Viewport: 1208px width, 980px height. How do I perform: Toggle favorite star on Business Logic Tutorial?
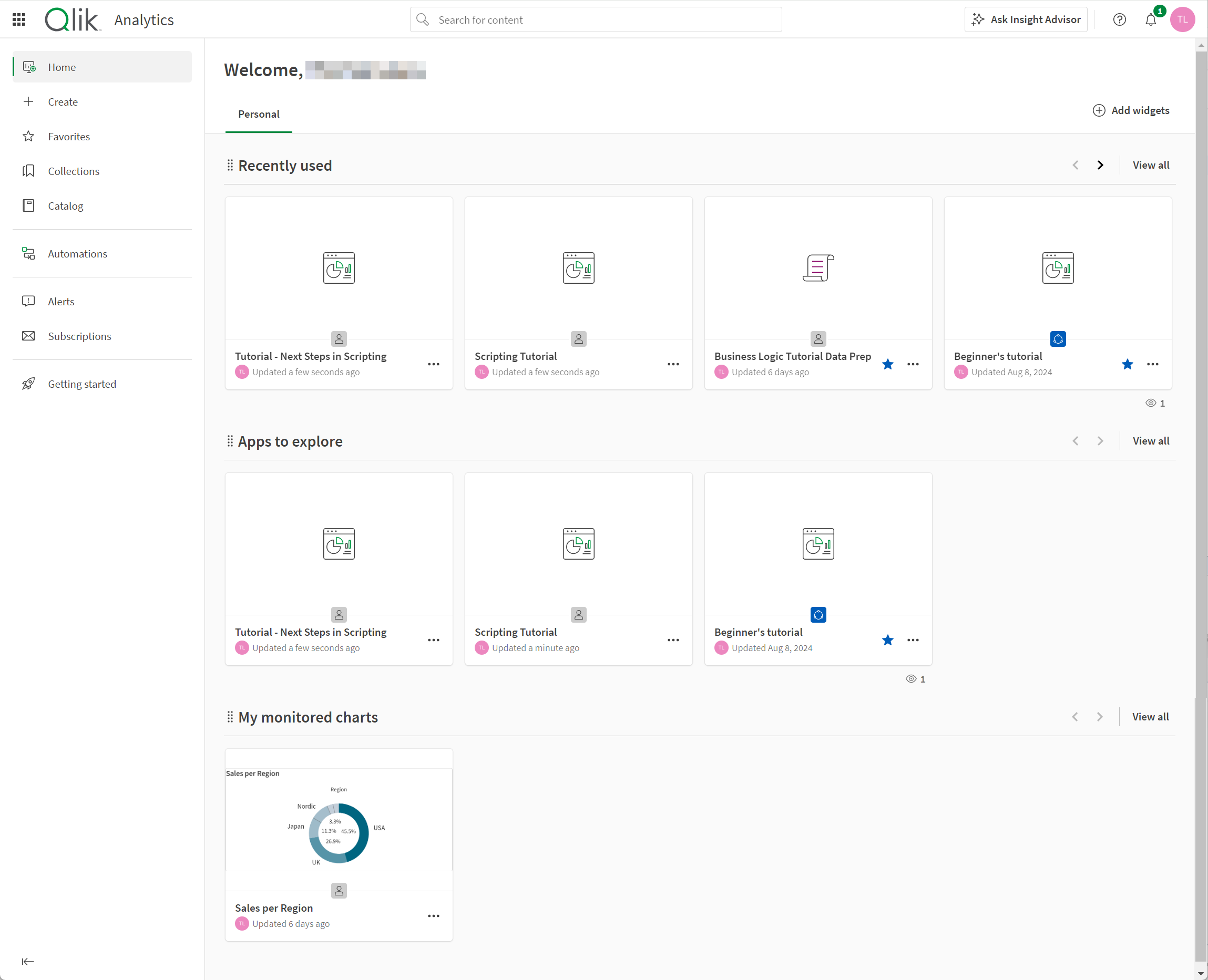pyautogui.click(x=888, y=364)
